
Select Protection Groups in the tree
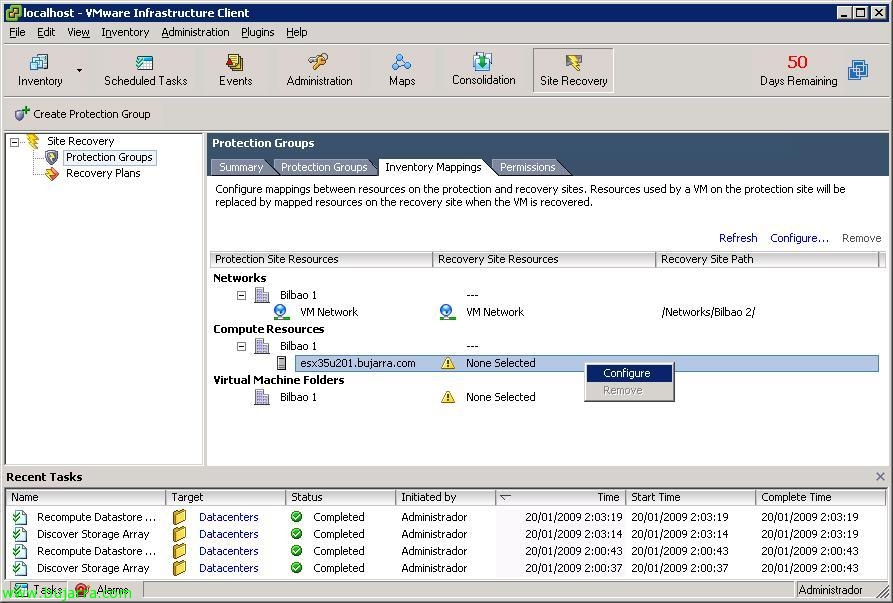[x=109, y=157]
